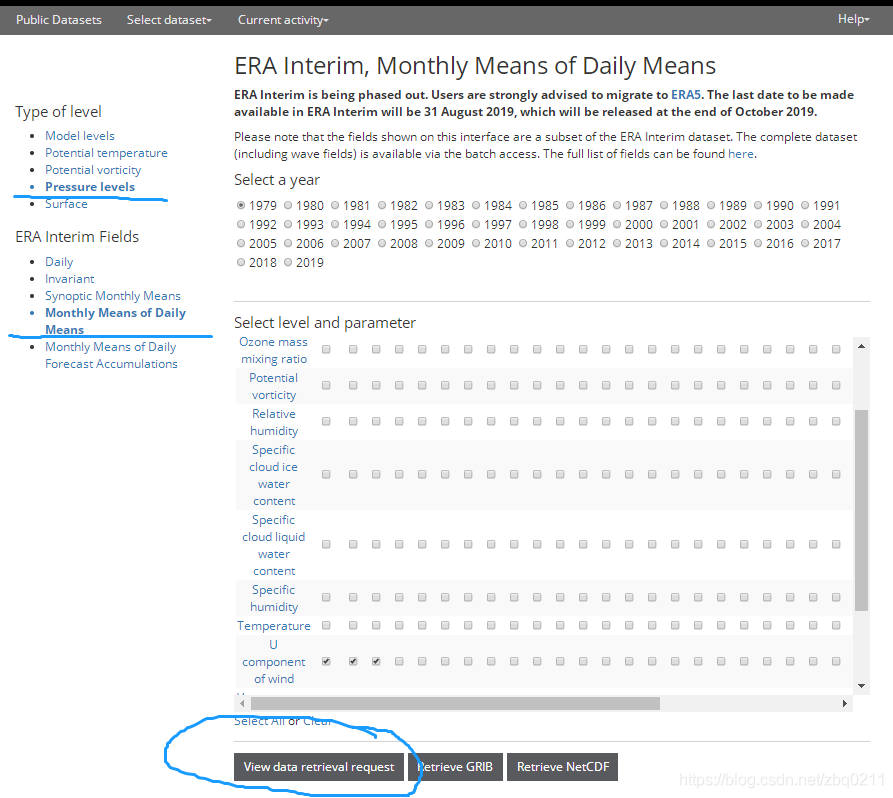Tick first checkbox in Temperature row
This screenshot has height=798, width=893.
(326, 625)
